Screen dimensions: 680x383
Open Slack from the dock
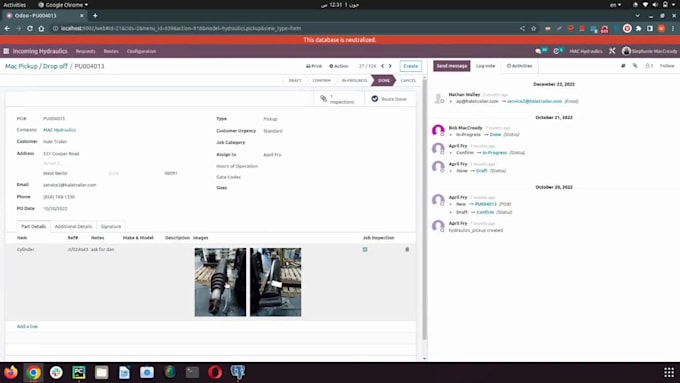(56, 372)
